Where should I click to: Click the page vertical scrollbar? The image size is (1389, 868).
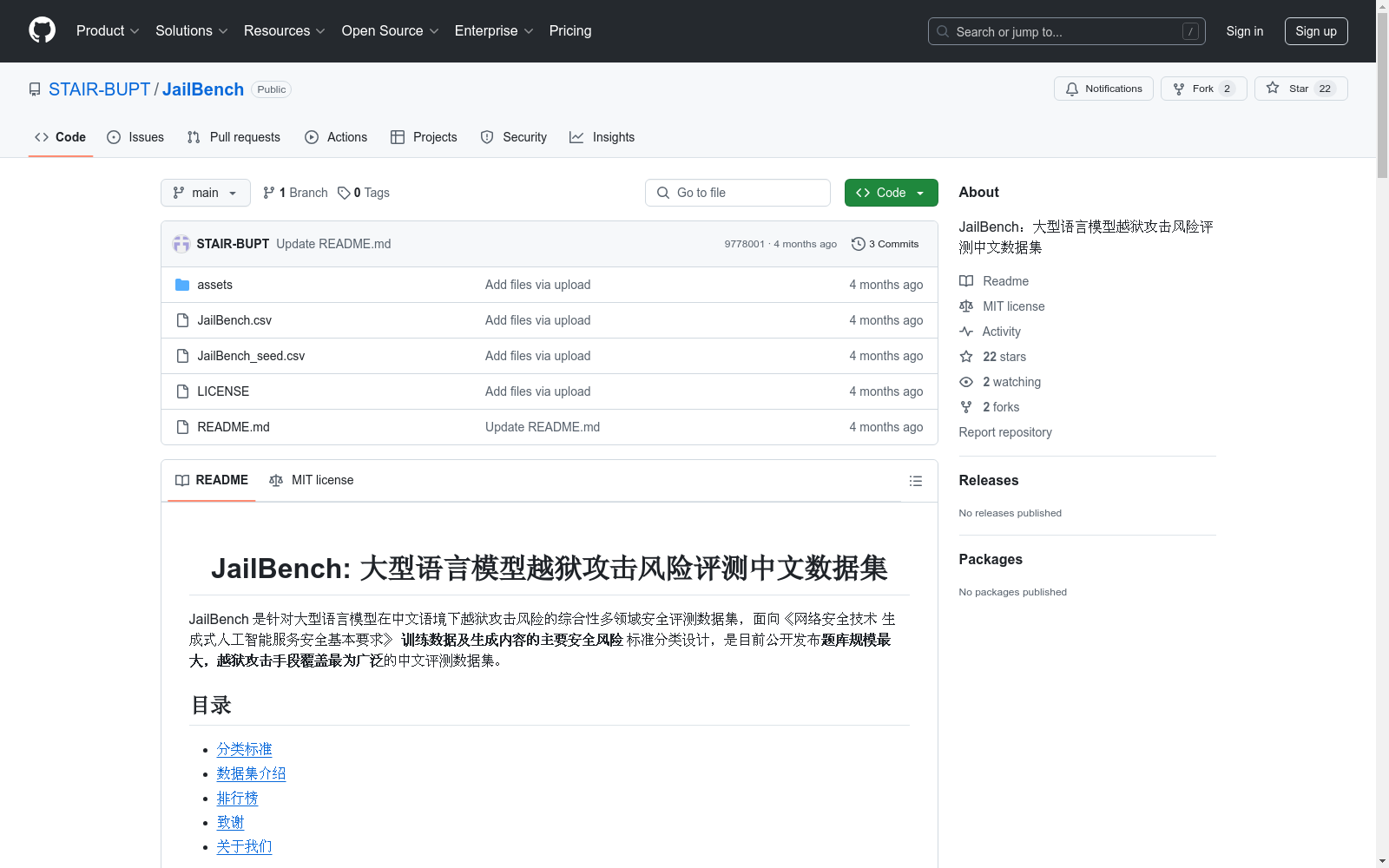coord(1382,434)
